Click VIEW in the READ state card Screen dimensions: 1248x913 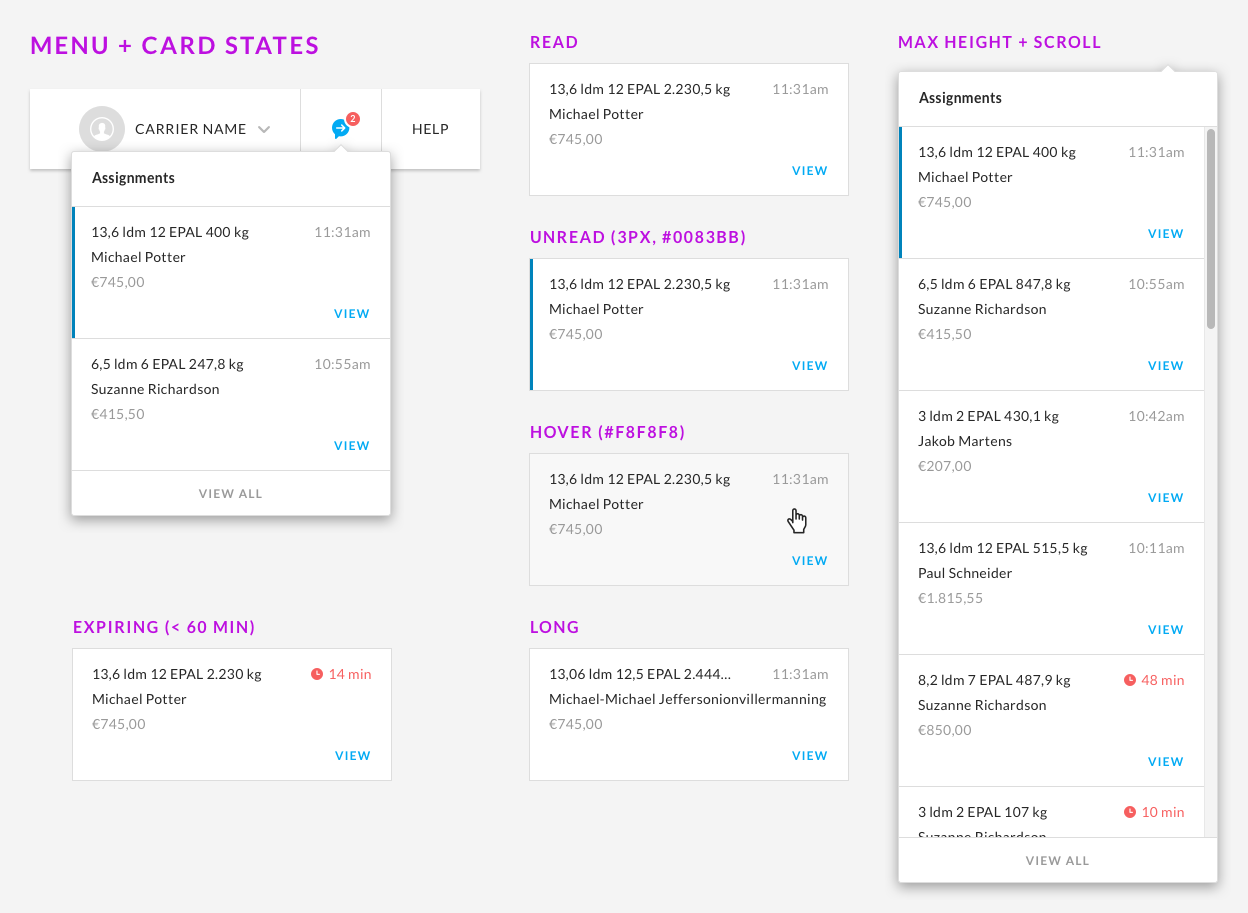coord(810,171)
